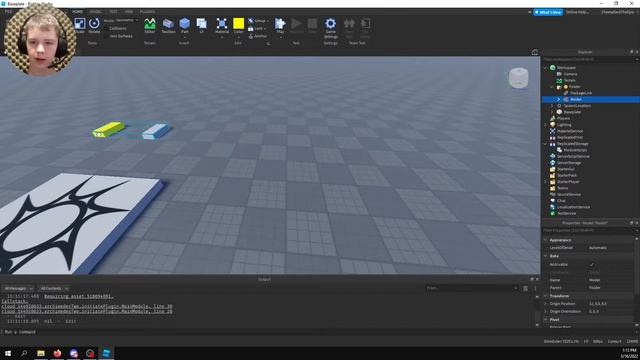This screenshot has width=640, height=360.
Task: Collapse the Data properties section
Action: point(546,256)
